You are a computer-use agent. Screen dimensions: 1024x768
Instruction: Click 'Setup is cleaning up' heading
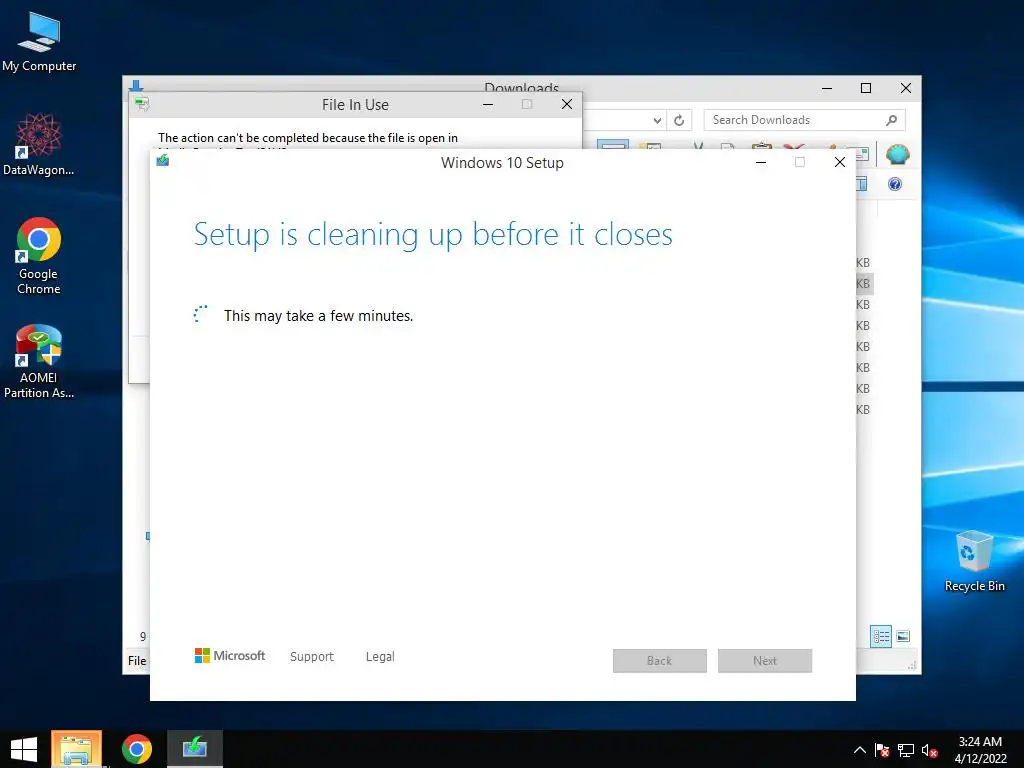tap(433, 234)
